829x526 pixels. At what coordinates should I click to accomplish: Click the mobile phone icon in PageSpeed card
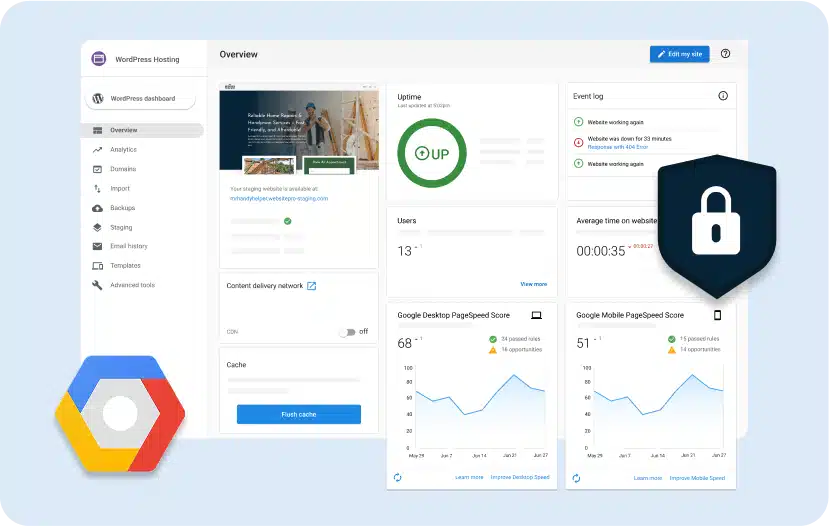716,315
